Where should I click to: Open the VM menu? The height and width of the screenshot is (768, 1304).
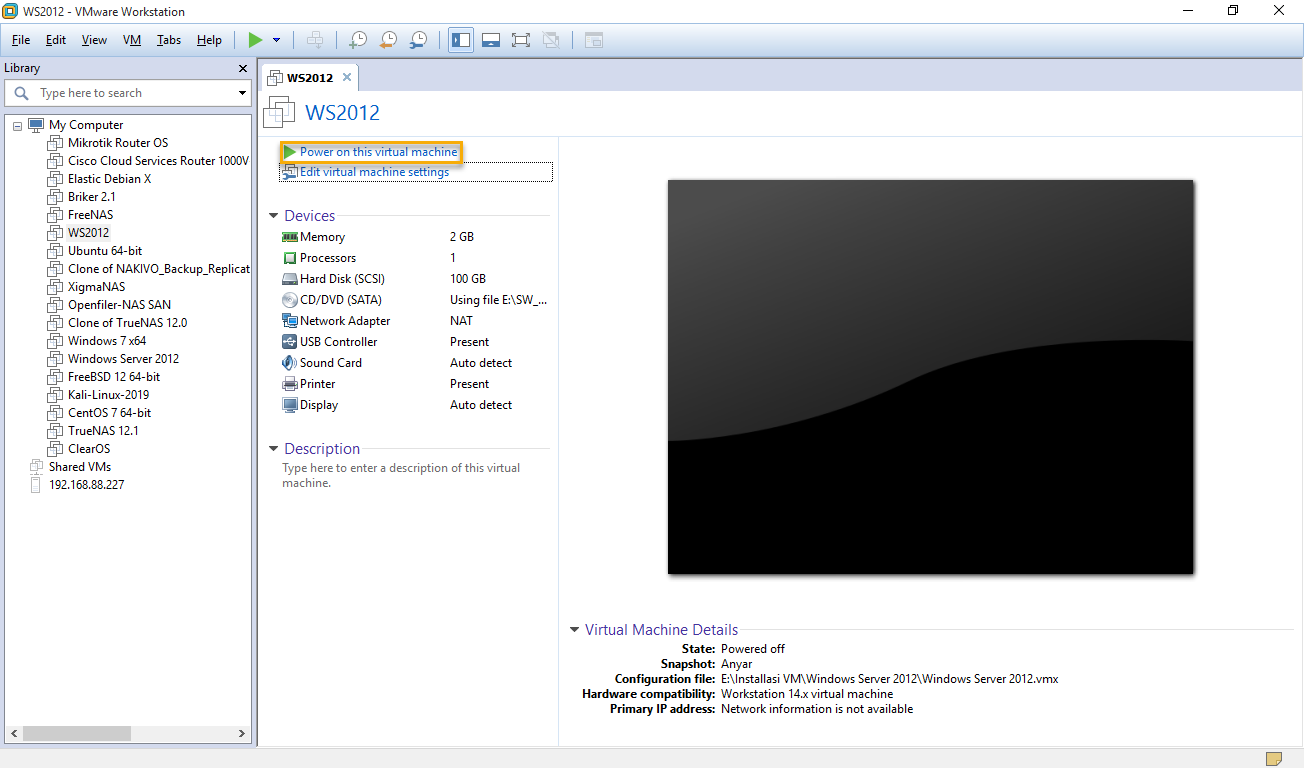pyautogui.click(x=131, y=40)
